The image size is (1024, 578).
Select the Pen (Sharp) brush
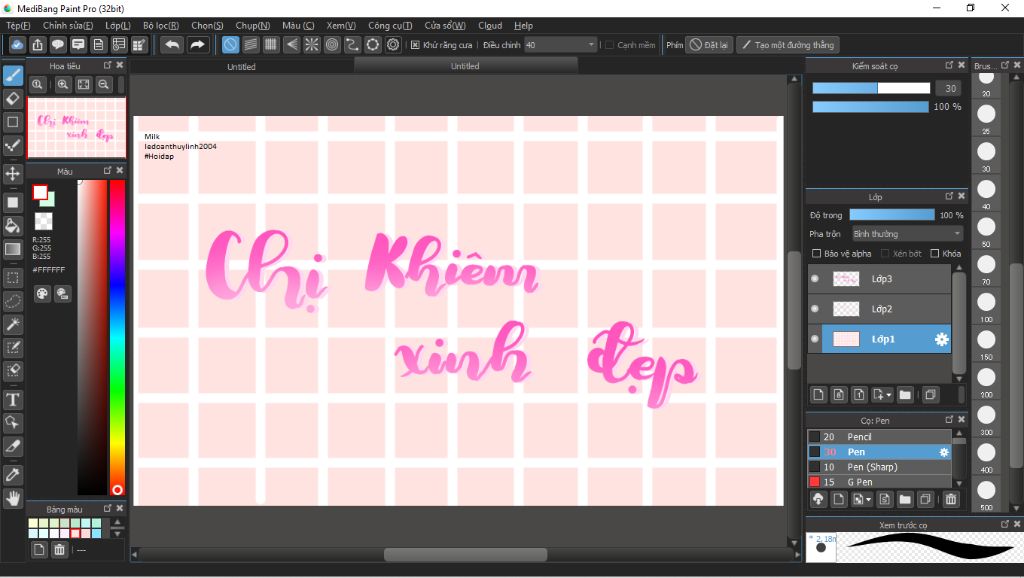pyautogui.click(x=880, y=467)
